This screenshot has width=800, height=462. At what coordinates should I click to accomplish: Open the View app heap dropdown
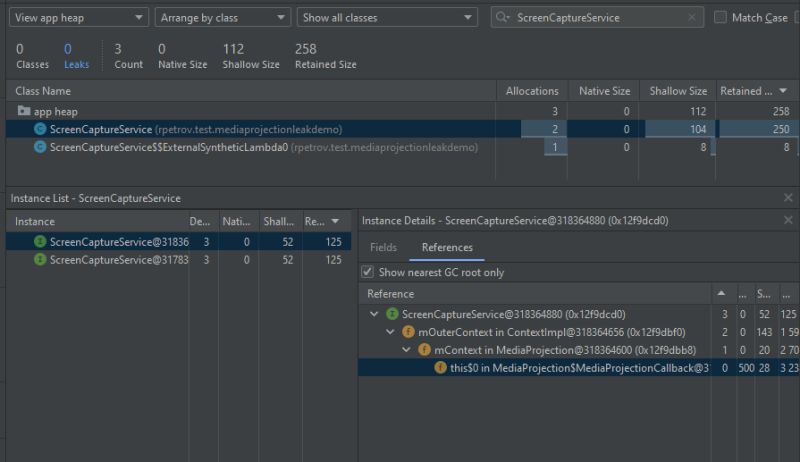coord(79,18)
